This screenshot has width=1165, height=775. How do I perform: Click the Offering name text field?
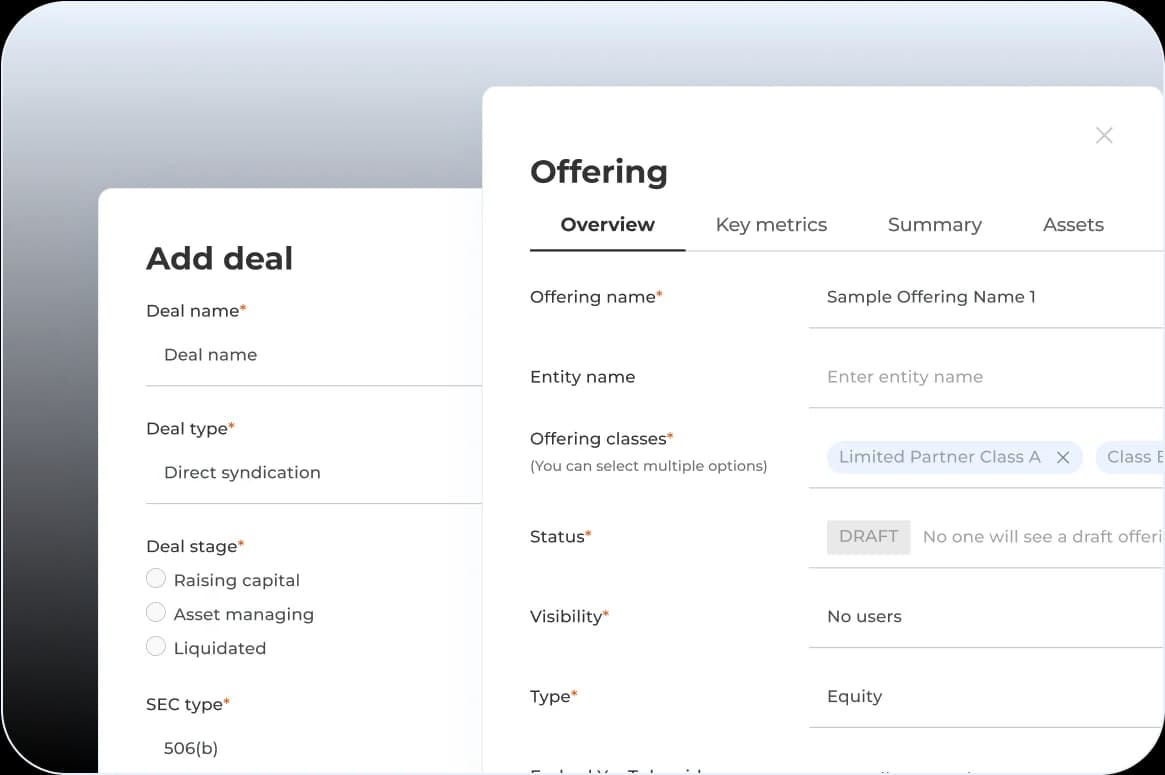(984, 297)
